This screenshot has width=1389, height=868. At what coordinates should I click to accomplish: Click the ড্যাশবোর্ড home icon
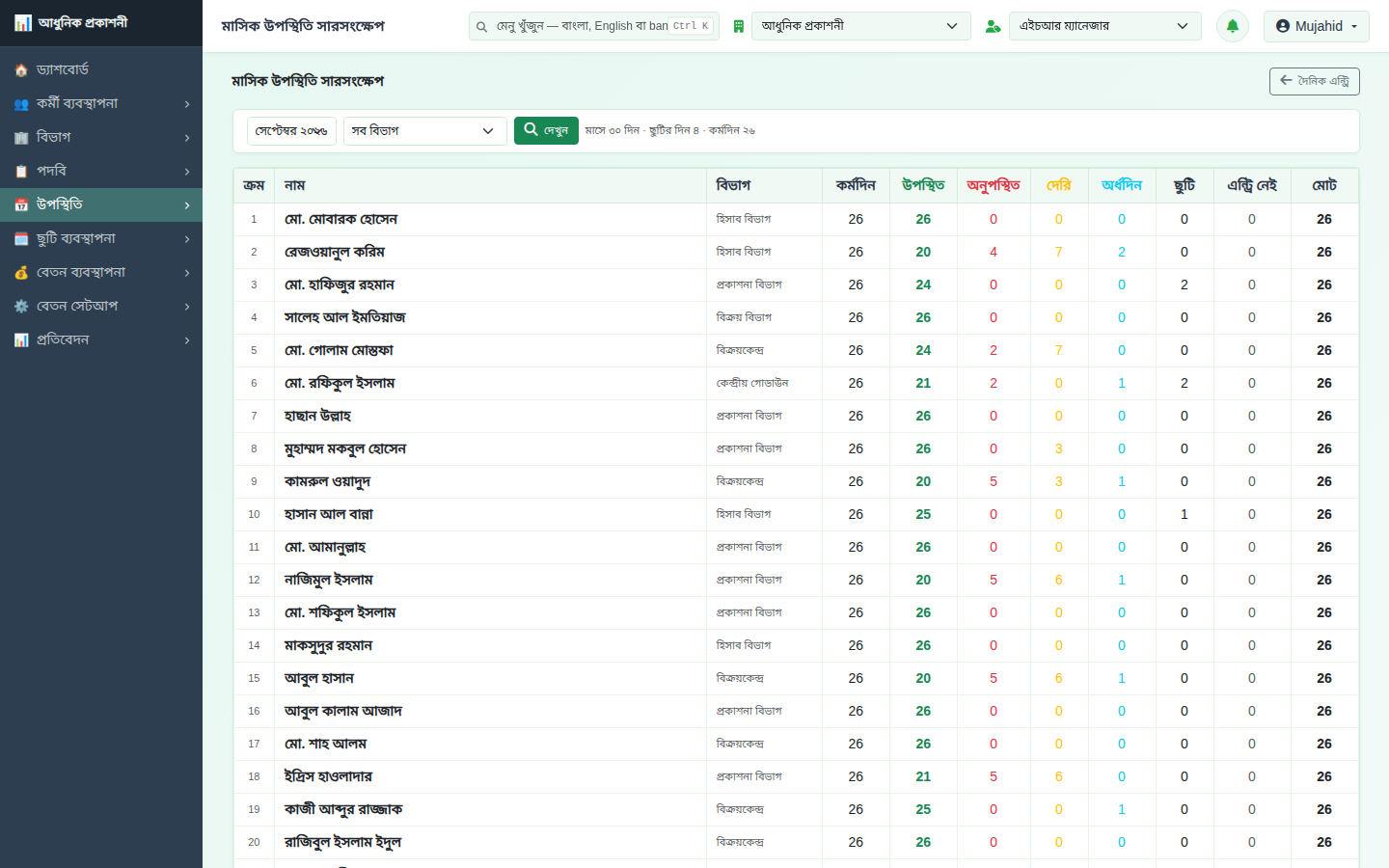coord(21,70)
